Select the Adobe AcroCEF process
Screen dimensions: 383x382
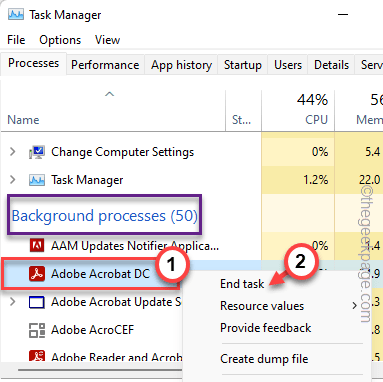(x=92, y=330)
